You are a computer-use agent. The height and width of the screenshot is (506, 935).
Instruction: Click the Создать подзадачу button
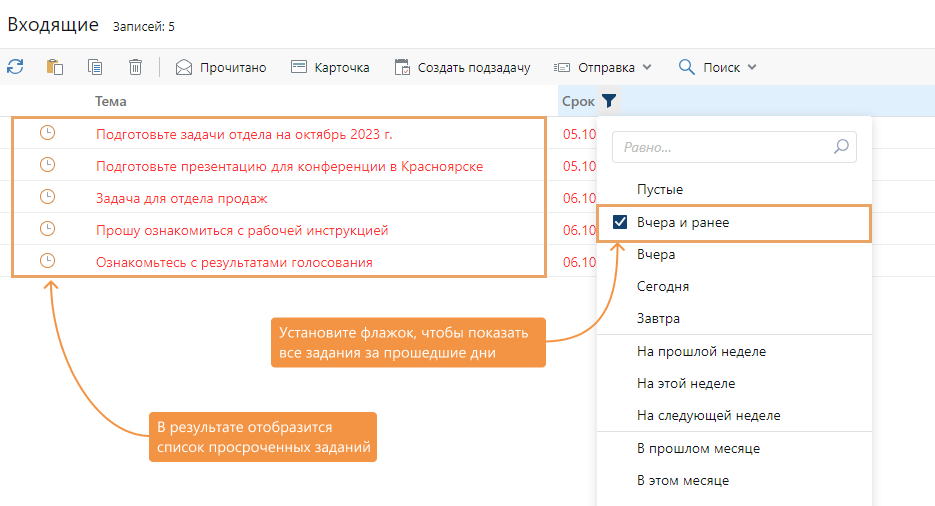pos(462,67)
